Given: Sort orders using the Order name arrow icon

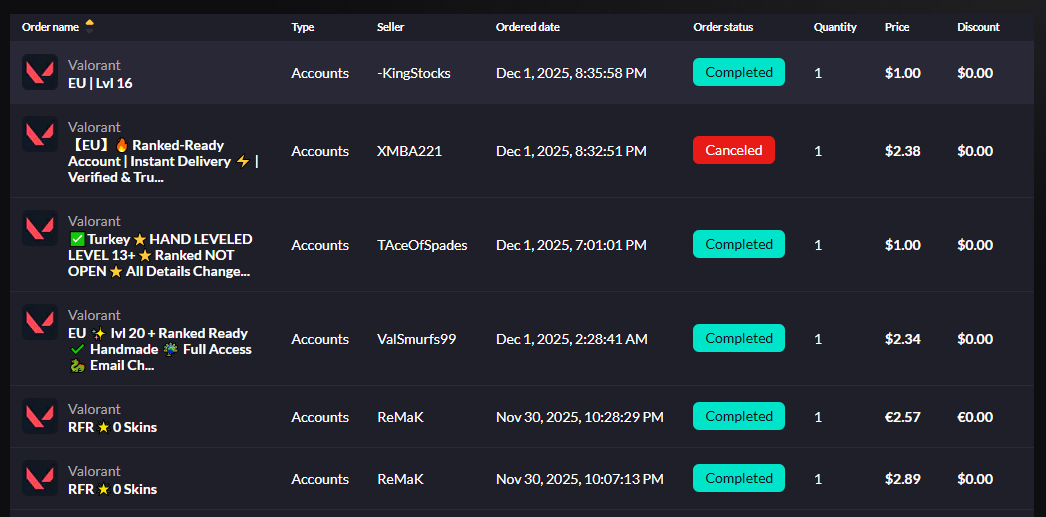Looking at the screenshot, I should tap(89, 27).
